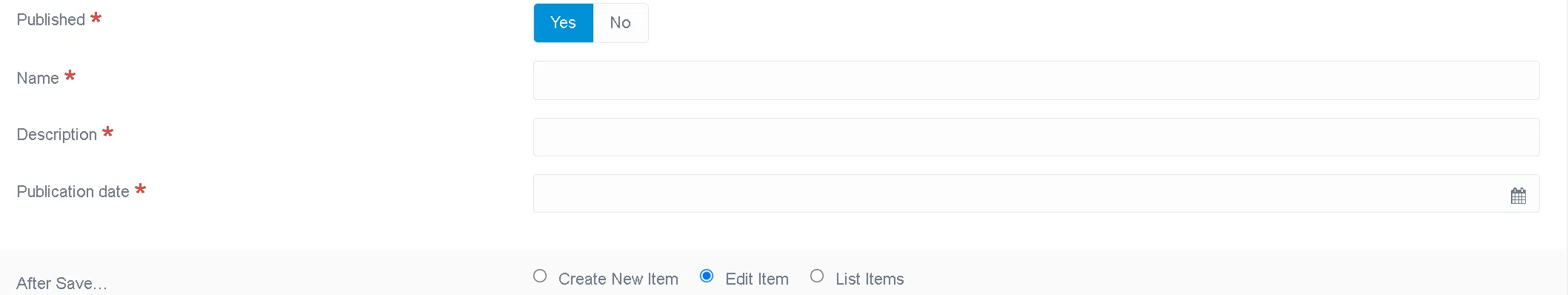Set Published to Yes
This screenshot has width=1568, height=295.
click(x=564, y=23)
